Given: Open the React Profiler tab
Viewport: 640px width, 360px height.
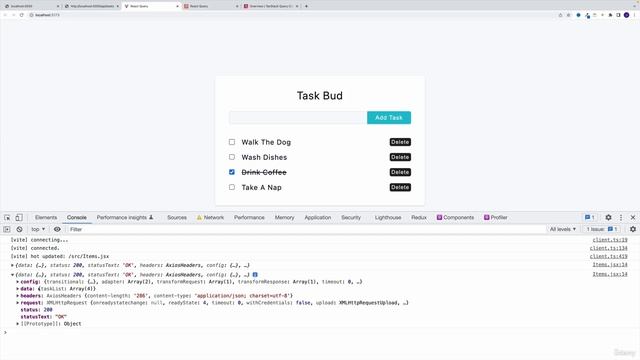Looking at the screenshot, I should tap(496, 218).
